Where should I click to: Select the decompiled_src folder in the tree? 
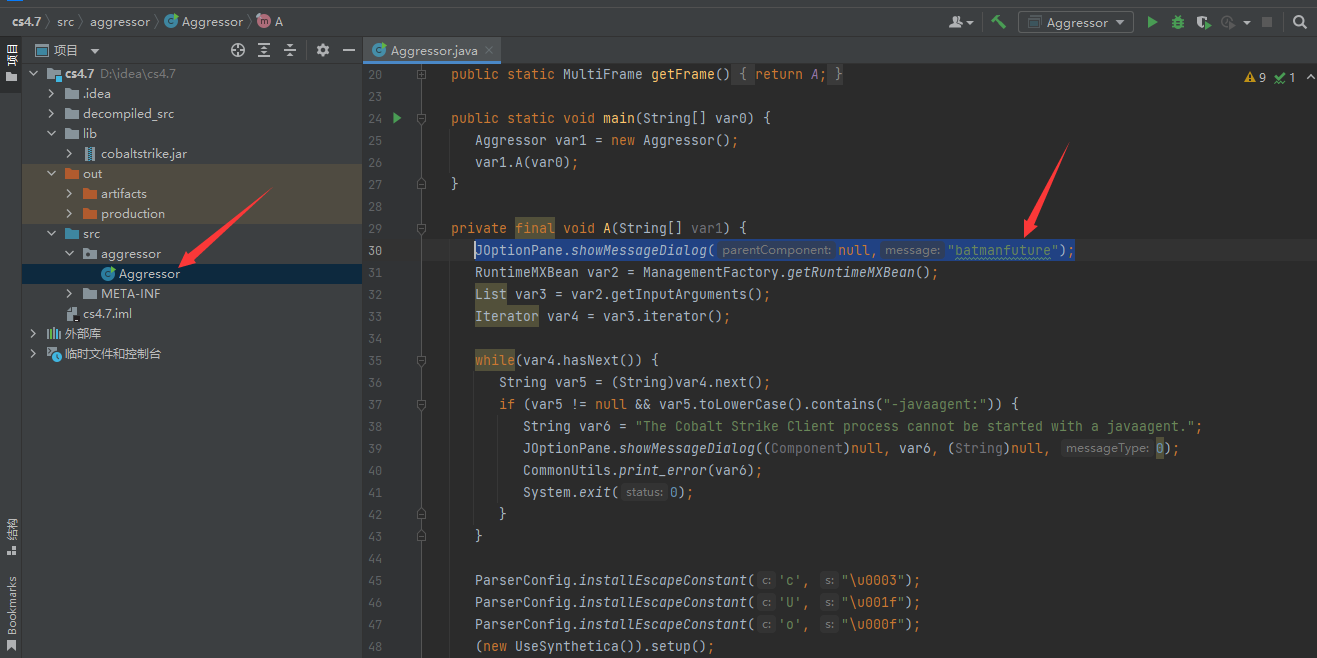[x=128, y=113]
